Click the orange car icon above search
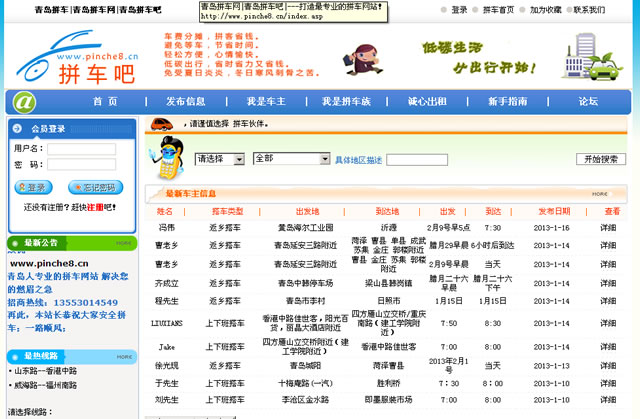Viewport: 640px width, 419px height. click(x=160, y=124)
